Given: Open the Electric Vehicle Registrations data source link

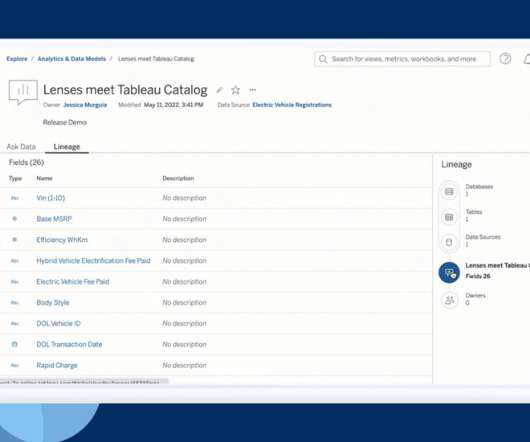Looking at the screenshot, I should pyautogui.click(x=292, y=105).
